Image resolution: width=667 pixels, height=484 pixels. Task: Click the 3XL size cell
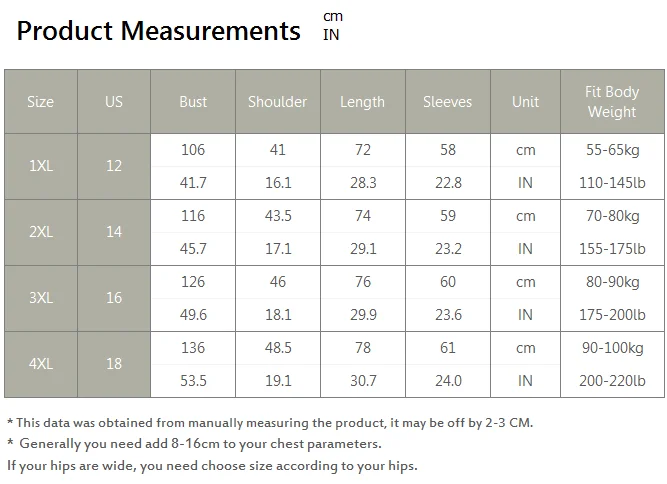click(x=41, y=298)
